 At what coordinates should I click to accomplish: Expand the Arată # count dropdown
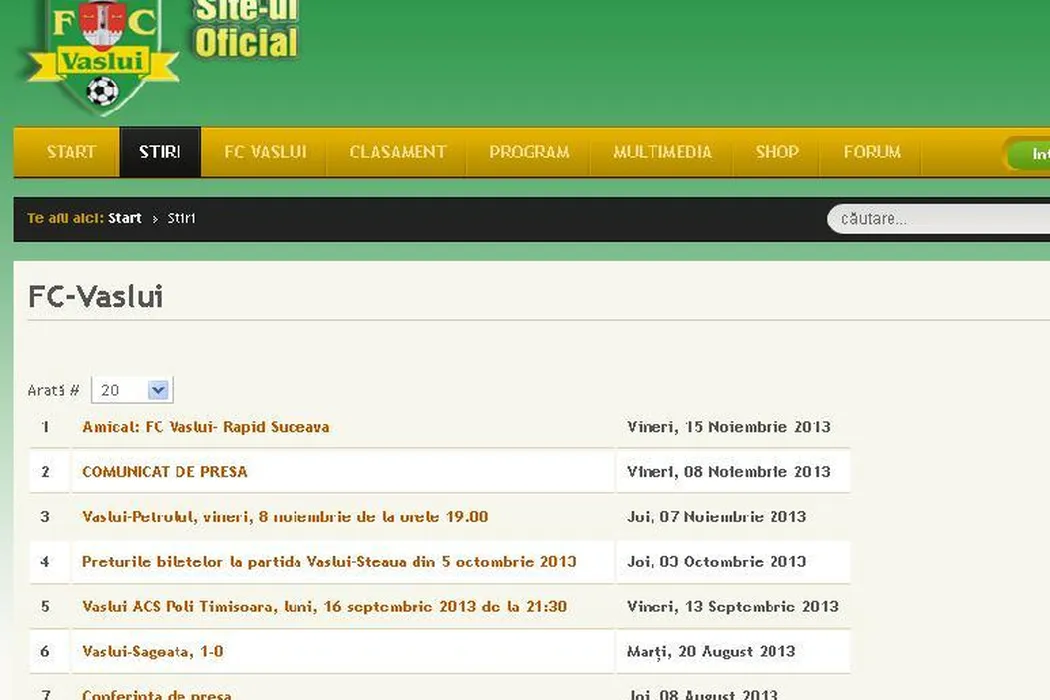[132, 390]
